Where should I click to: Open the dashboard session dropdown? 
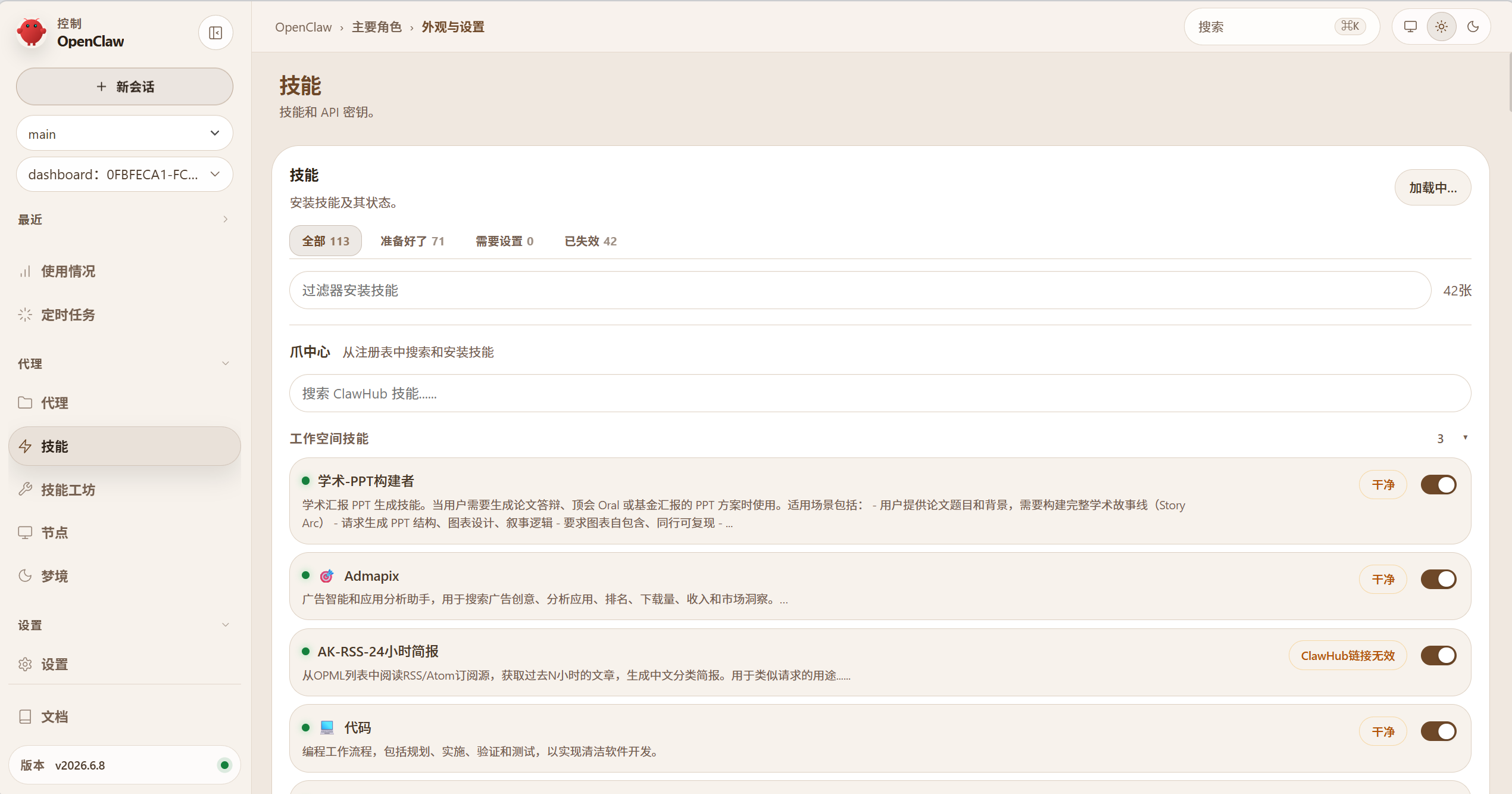pos(124,175)
